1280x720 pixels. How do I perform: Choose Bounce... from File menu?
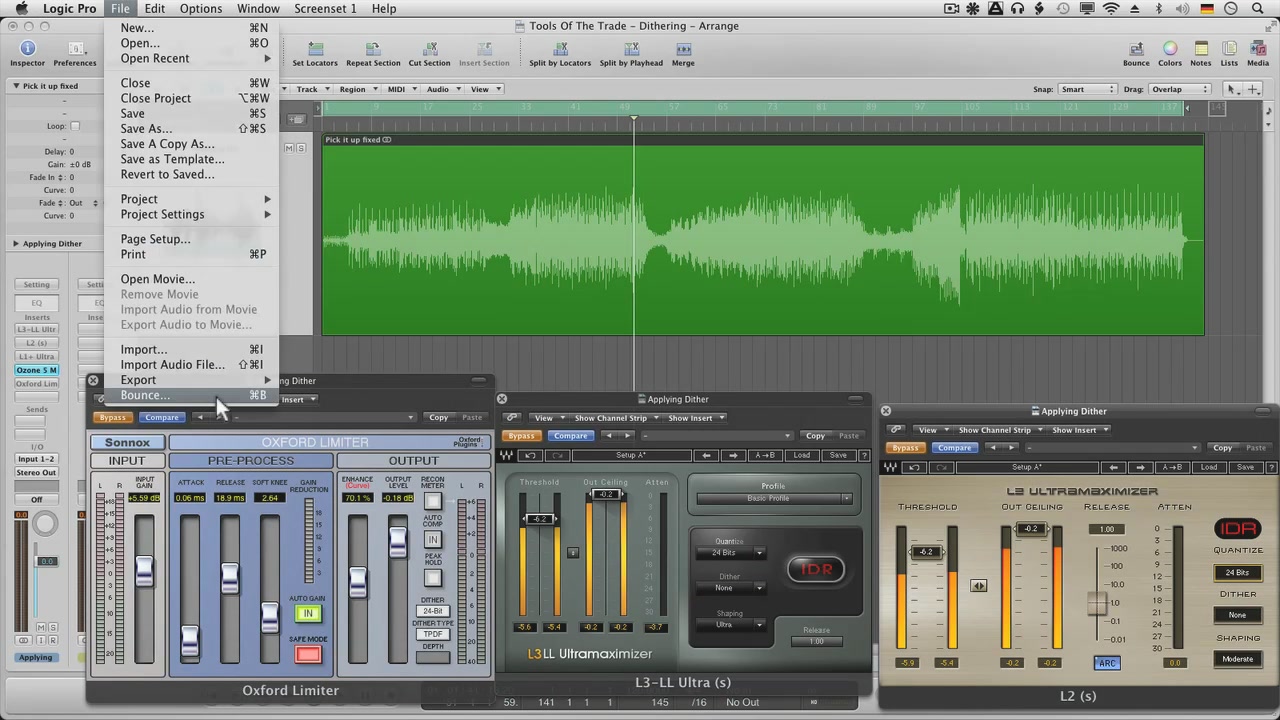(x=191, y=395)
